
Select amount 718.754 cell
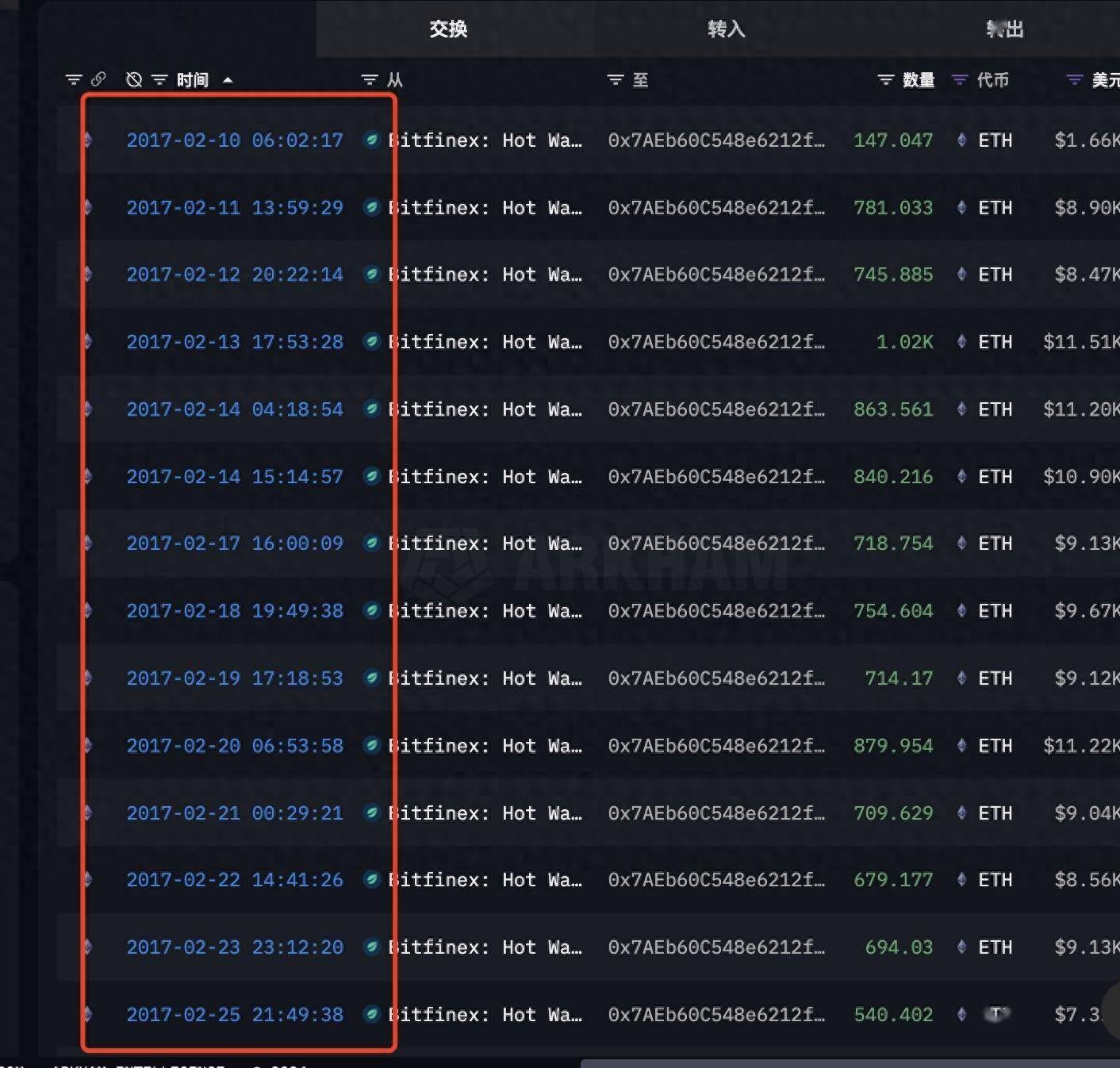[x=893, y=544]
